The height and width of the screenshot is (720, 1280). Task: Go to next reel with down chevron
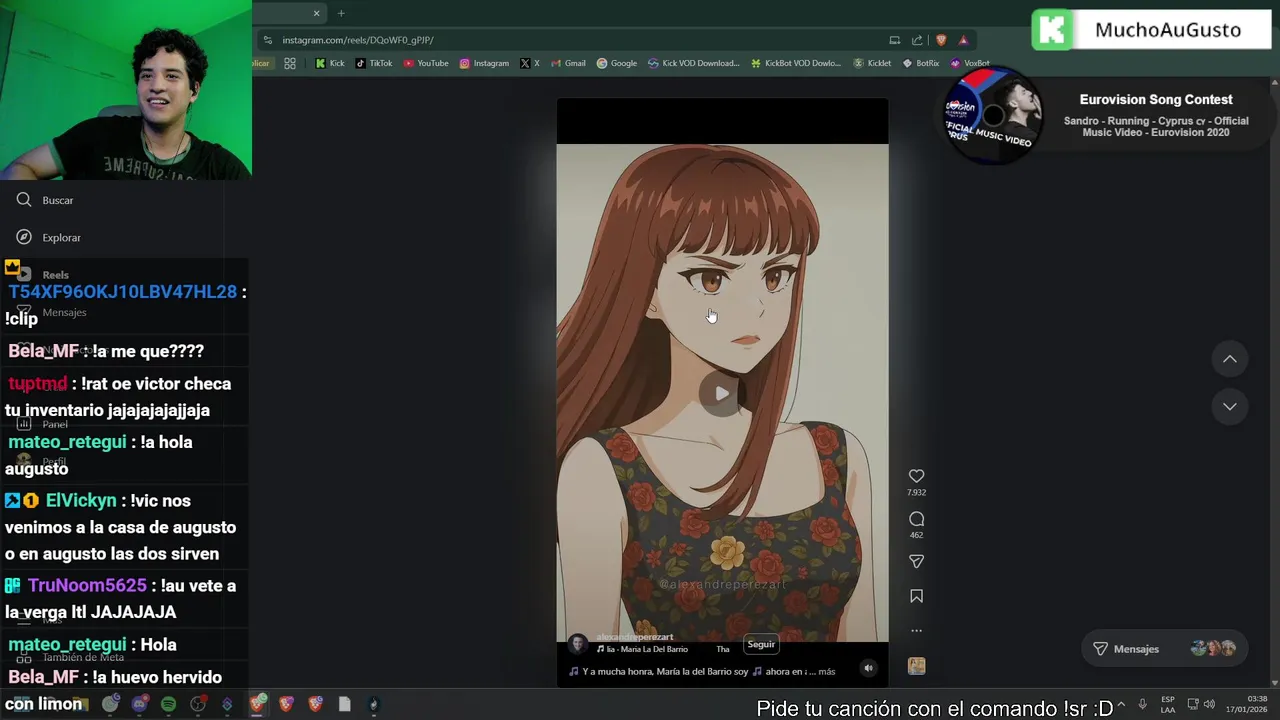[x=1230, y=406]
